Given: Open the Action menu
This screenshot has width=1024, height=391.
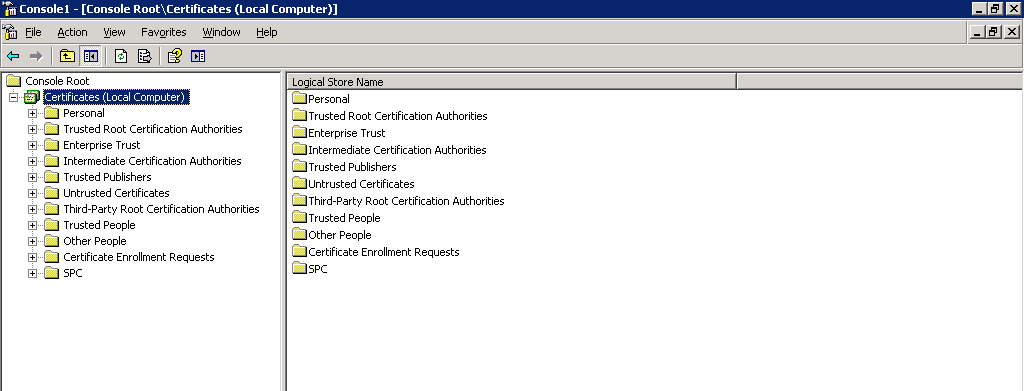Looking at the screenshot, I should (x=72, y=32).
